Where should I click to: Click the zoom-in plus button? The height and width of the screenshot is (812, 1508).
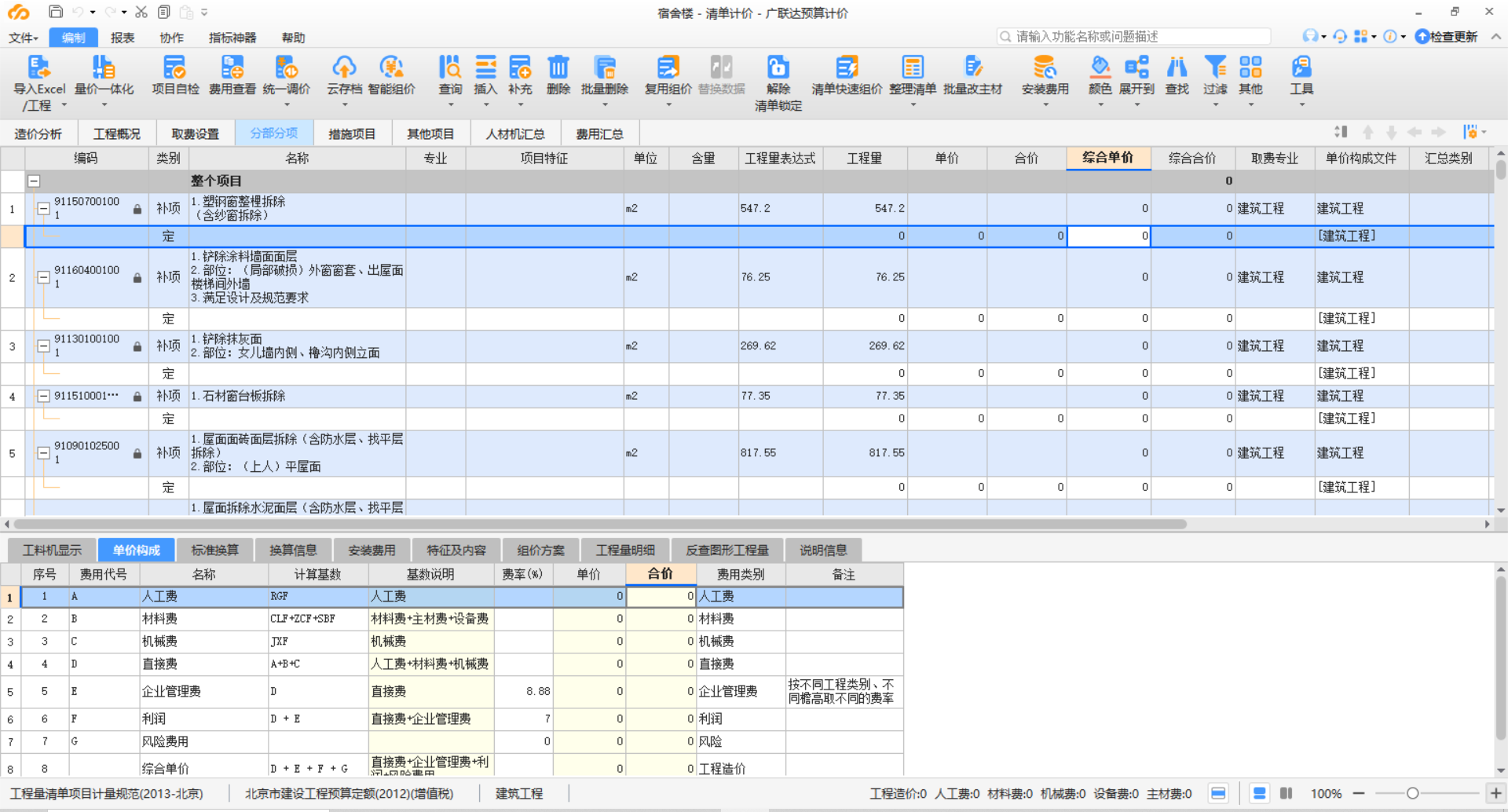pyautogui.click(x=1495, y=794)
